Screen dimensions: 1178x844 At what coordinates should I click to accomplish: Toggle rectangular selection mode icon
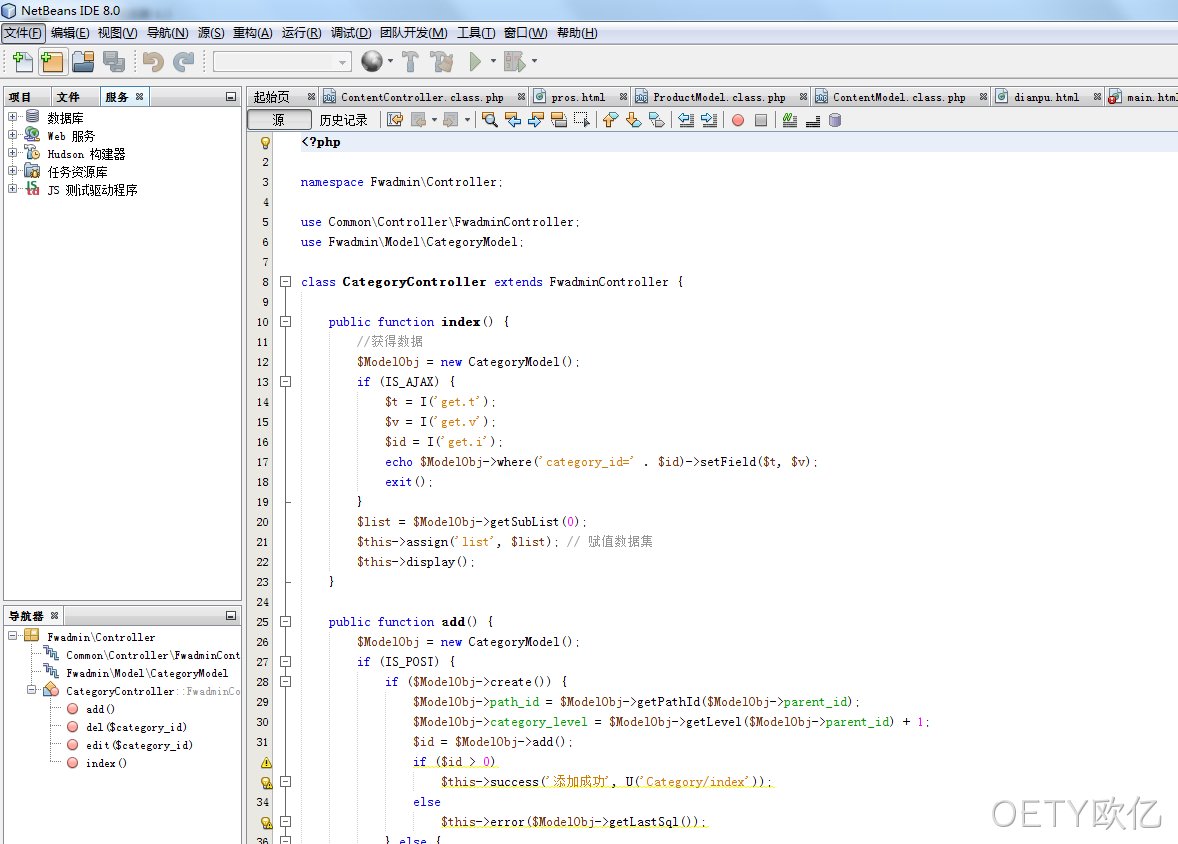[581, 119]
